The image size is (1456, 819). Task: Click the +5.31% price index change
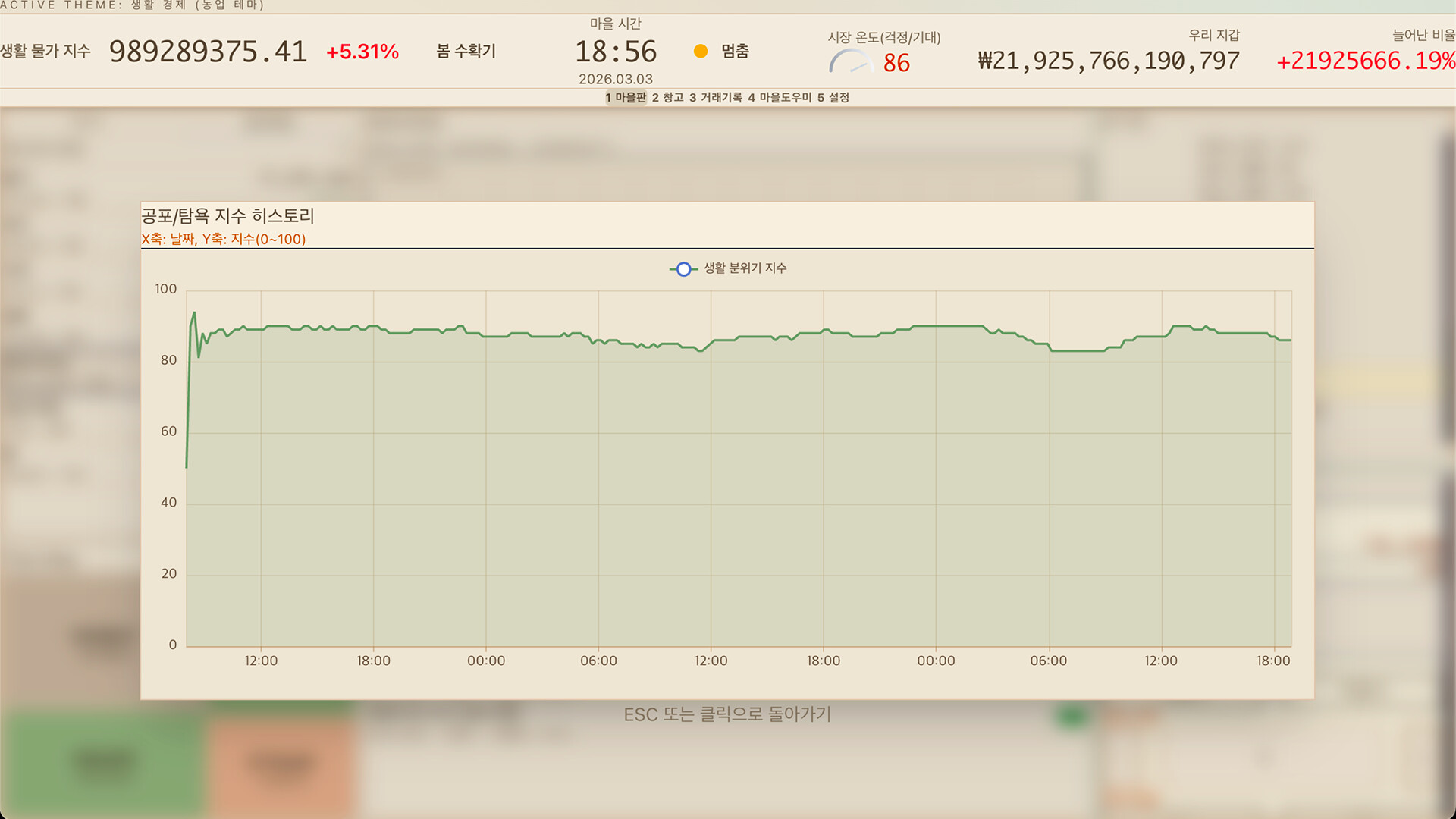362,52
